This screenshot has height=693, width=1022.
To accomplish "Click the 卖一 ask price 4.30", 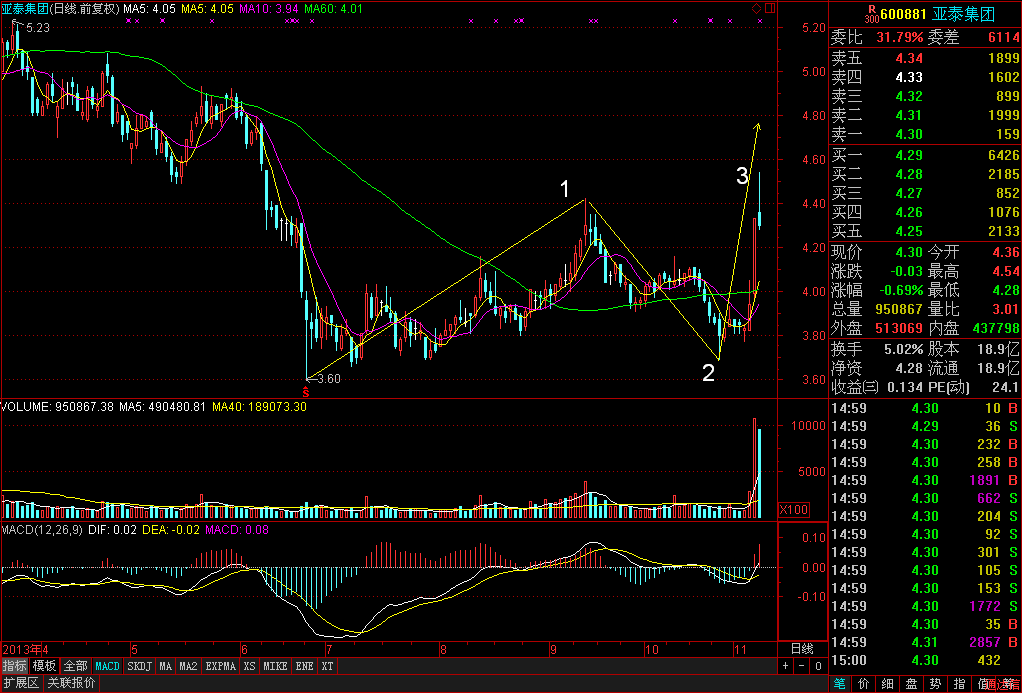I will tap(909, 134).
